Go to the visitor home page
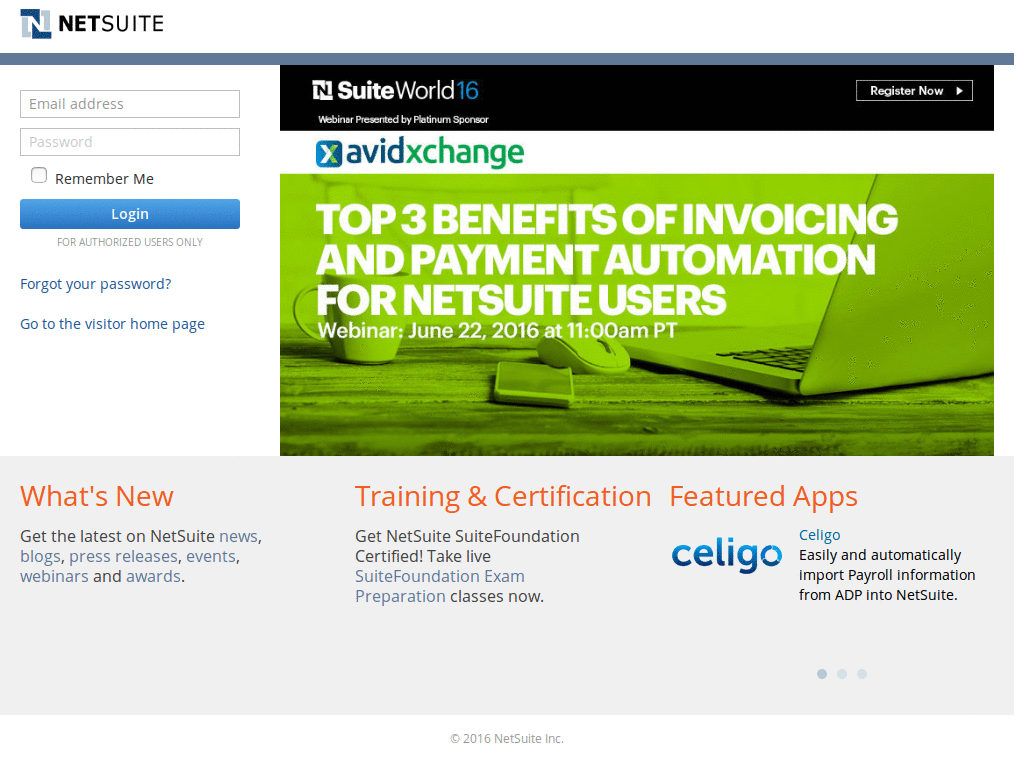Screen dimensions: 1024x762 click(112, 323)
